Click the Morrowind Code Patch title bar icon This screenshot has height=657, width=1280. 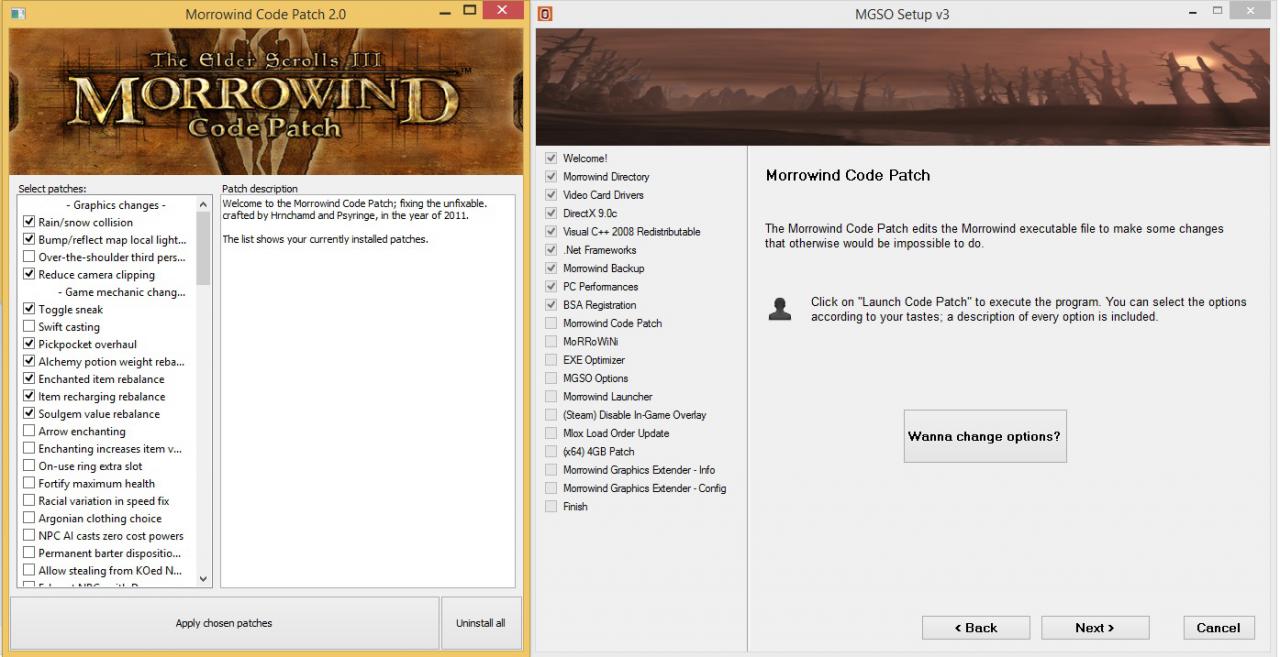[17, 14]
